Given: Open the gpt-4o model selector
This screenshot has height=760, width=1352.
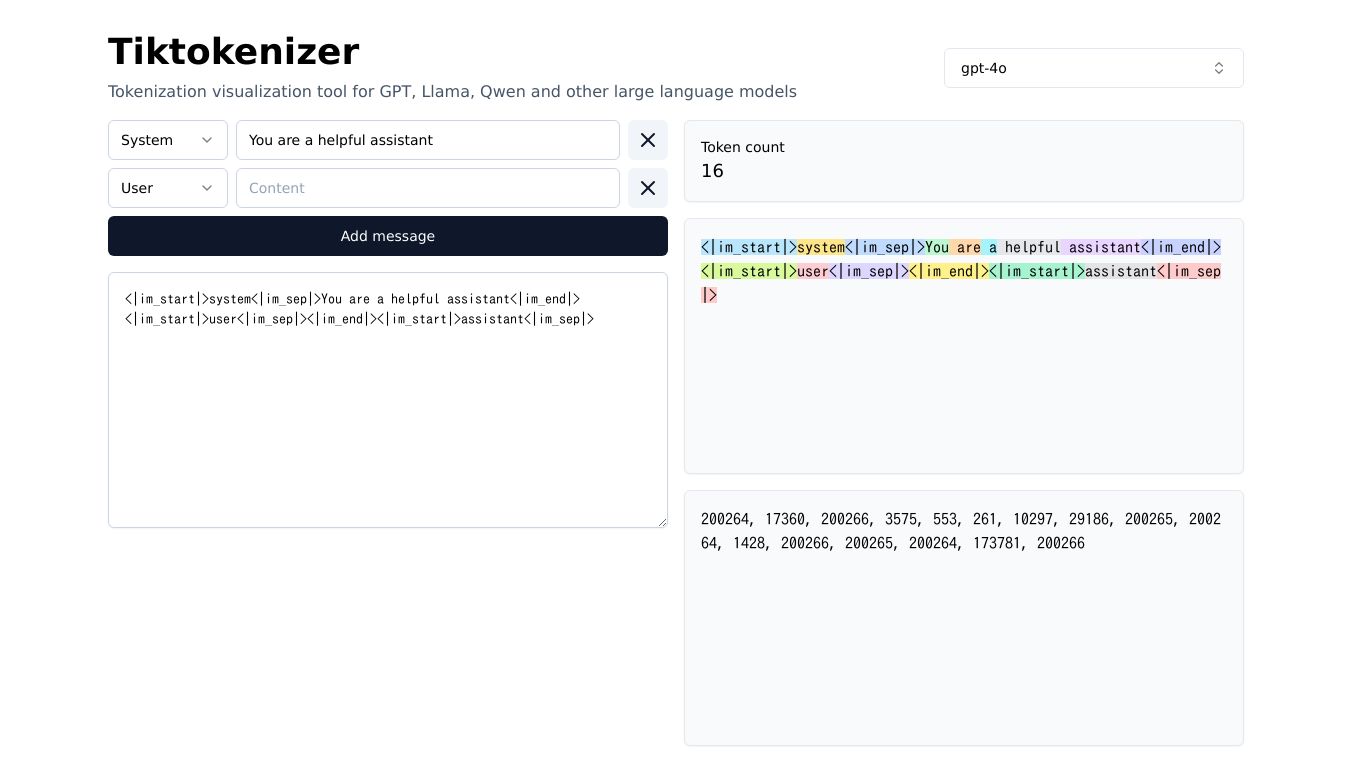Looking at the screenshot, I should [x=1093, y=68].
